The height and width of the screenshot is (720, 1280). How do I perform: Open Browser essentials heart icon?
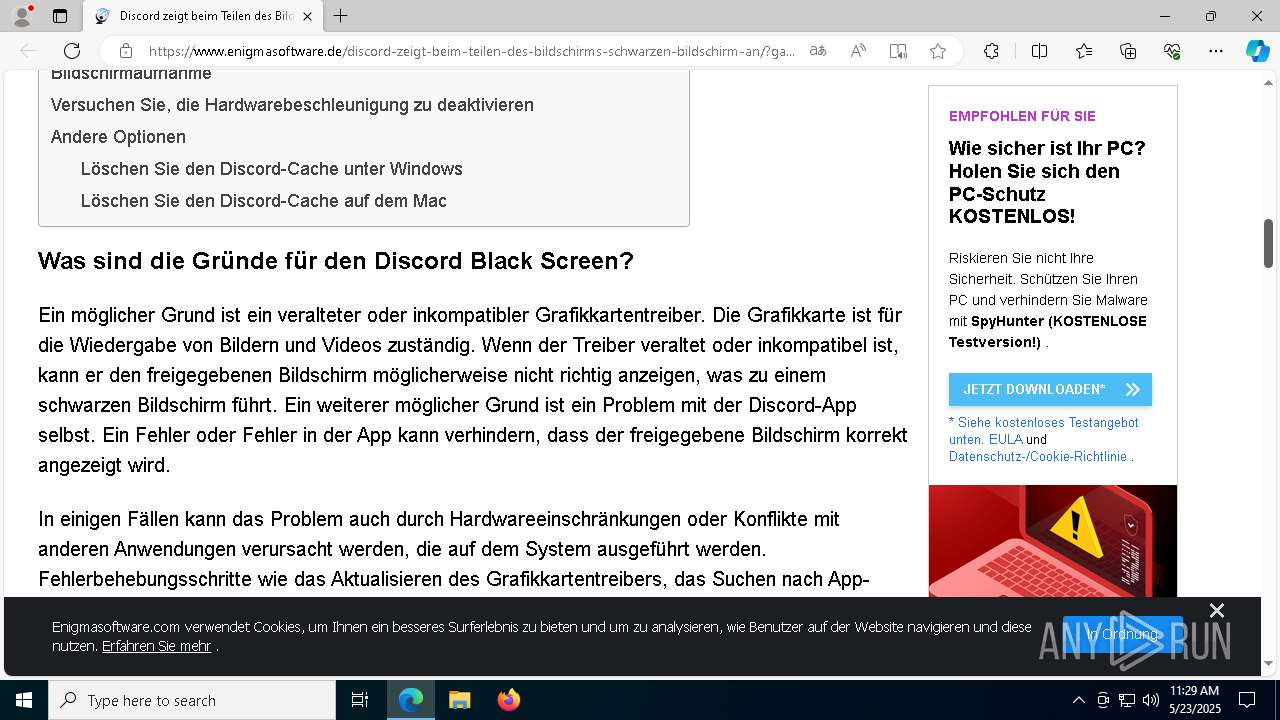(x=1172, y=51)
